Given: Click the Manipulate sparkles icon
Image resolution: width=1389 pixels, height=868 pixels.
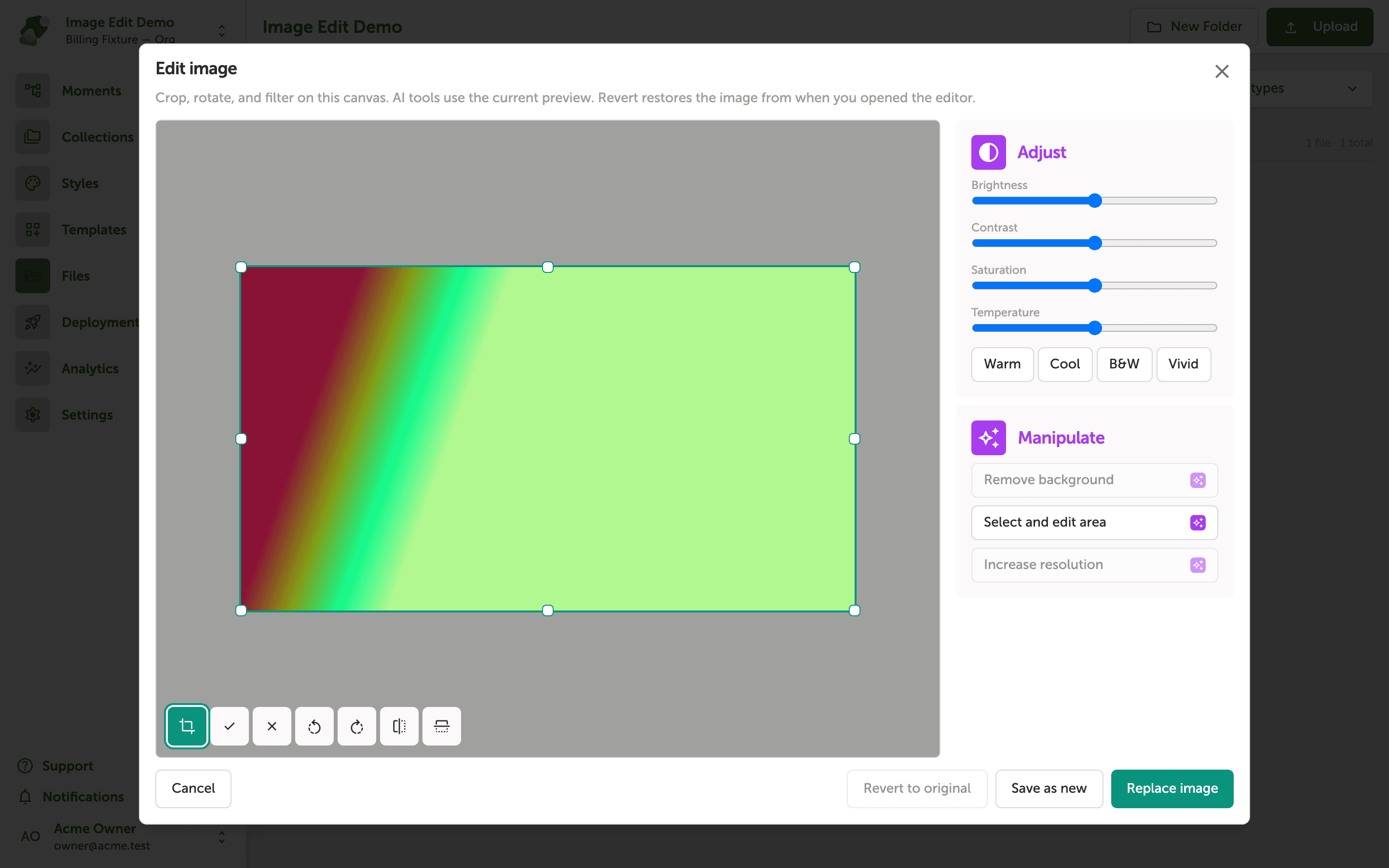Looking at the screenshot, I should click(988, 437).
